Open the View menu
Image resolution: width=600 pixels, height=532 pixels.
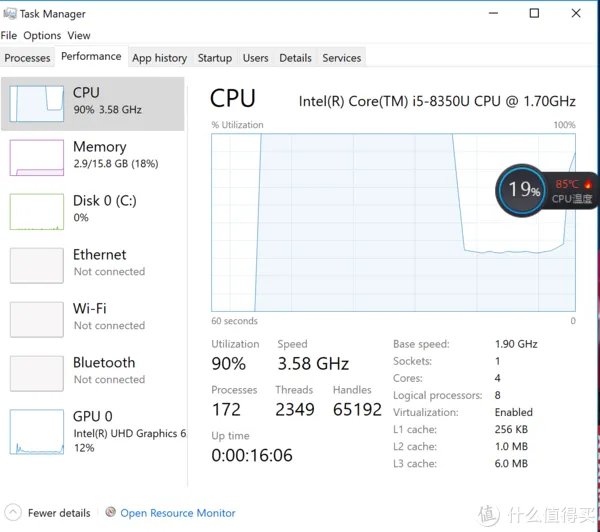click(x=79, y=36)
